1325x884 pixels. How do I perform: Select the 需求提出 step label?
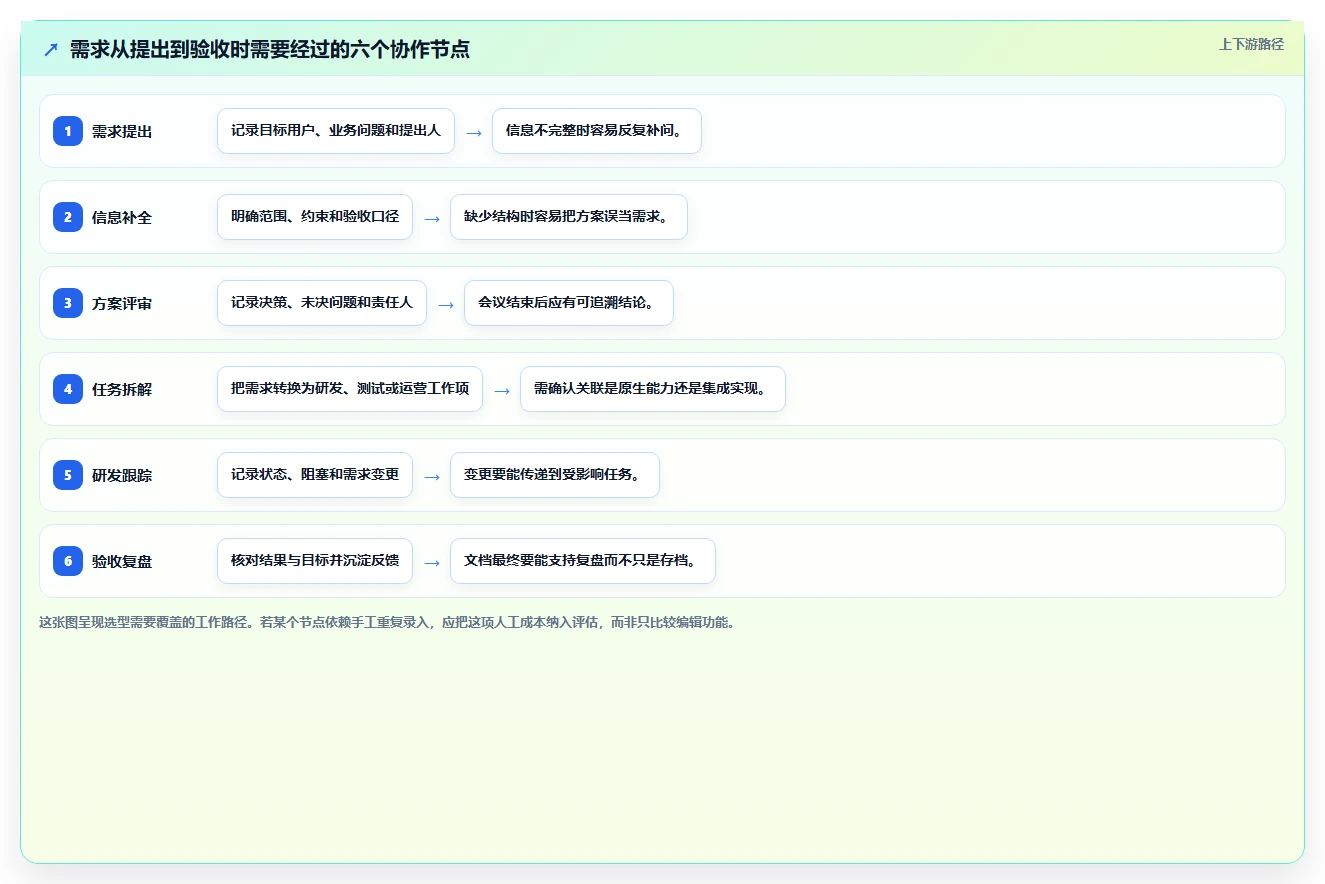(x=122, y=131)
